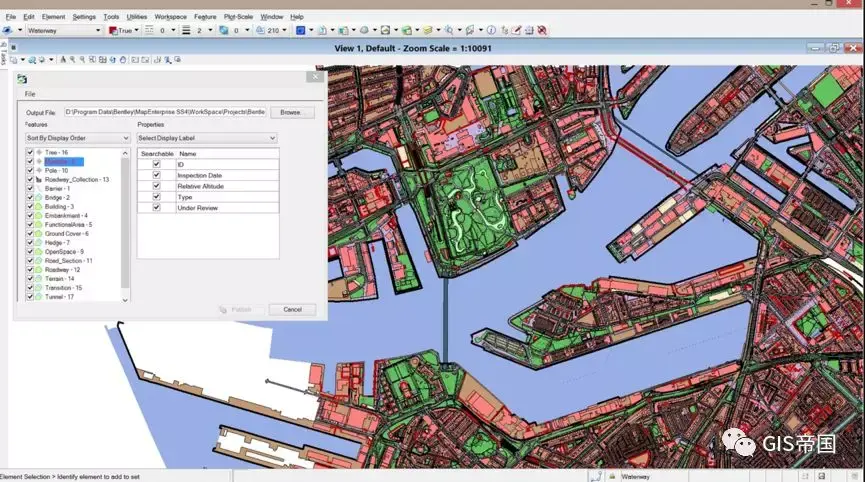Open the File menu in the dialog

tap(31, 94)
